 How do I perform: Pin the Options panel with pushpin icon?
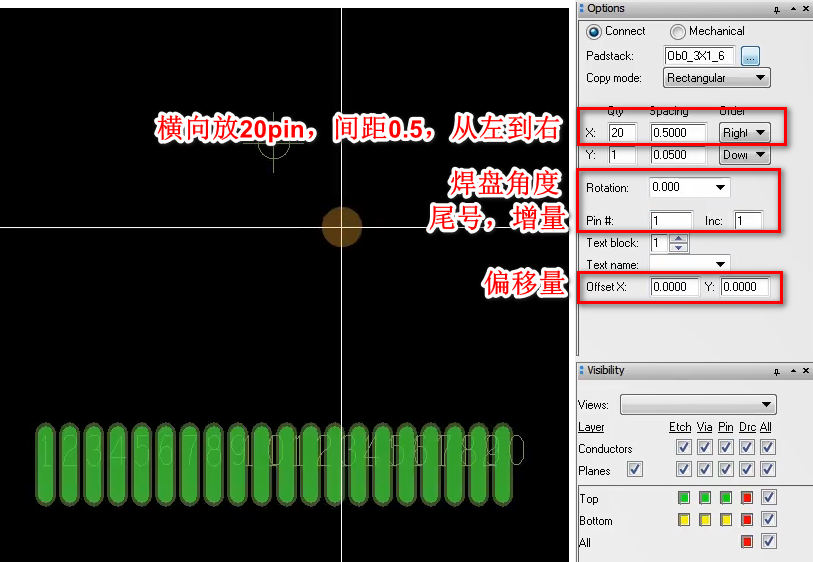click(776, 9)
